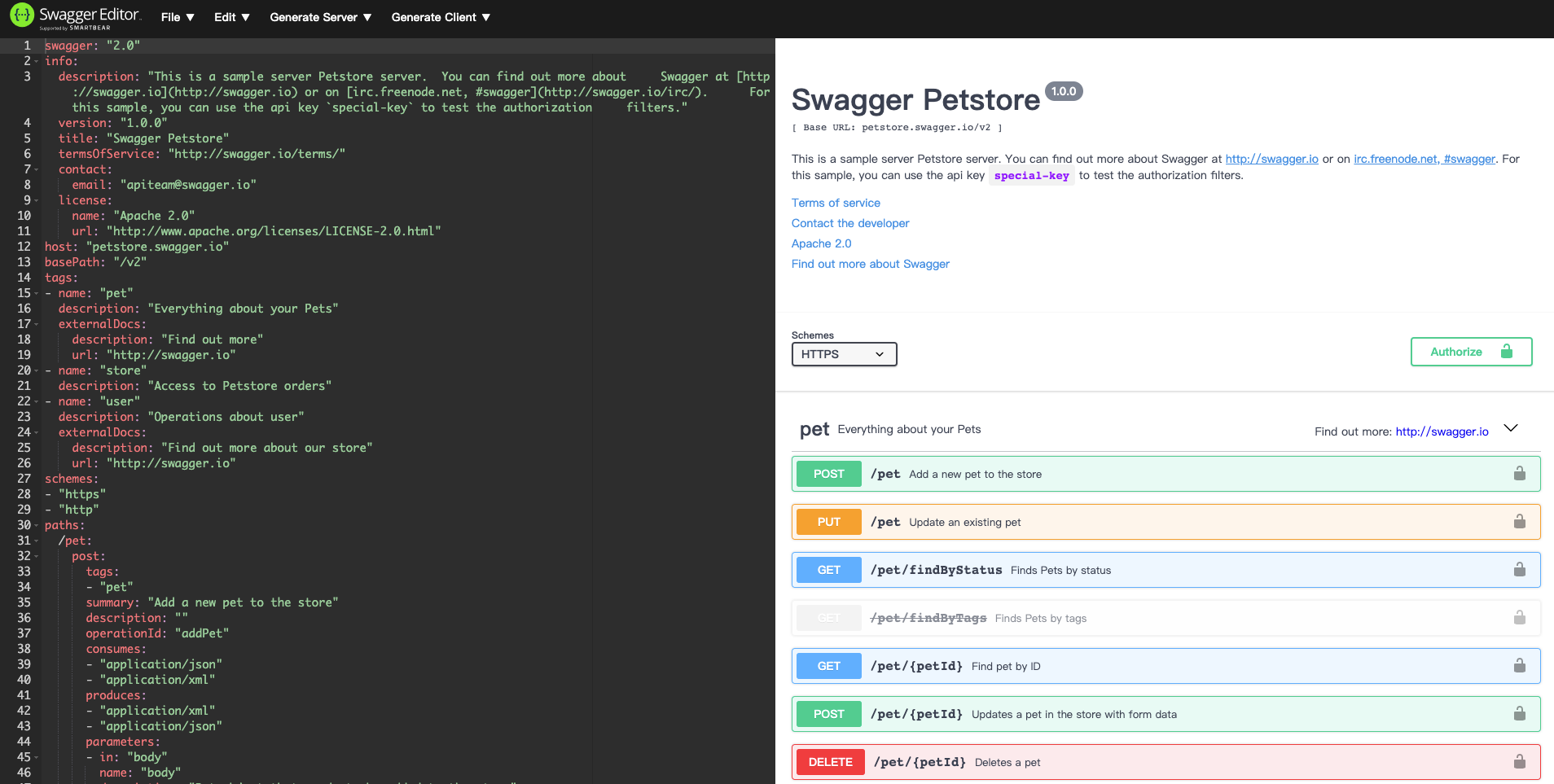Screen dimensions: 1554x784
Task: Click the Swagger Editor logo icon
Action: [22, 15]
